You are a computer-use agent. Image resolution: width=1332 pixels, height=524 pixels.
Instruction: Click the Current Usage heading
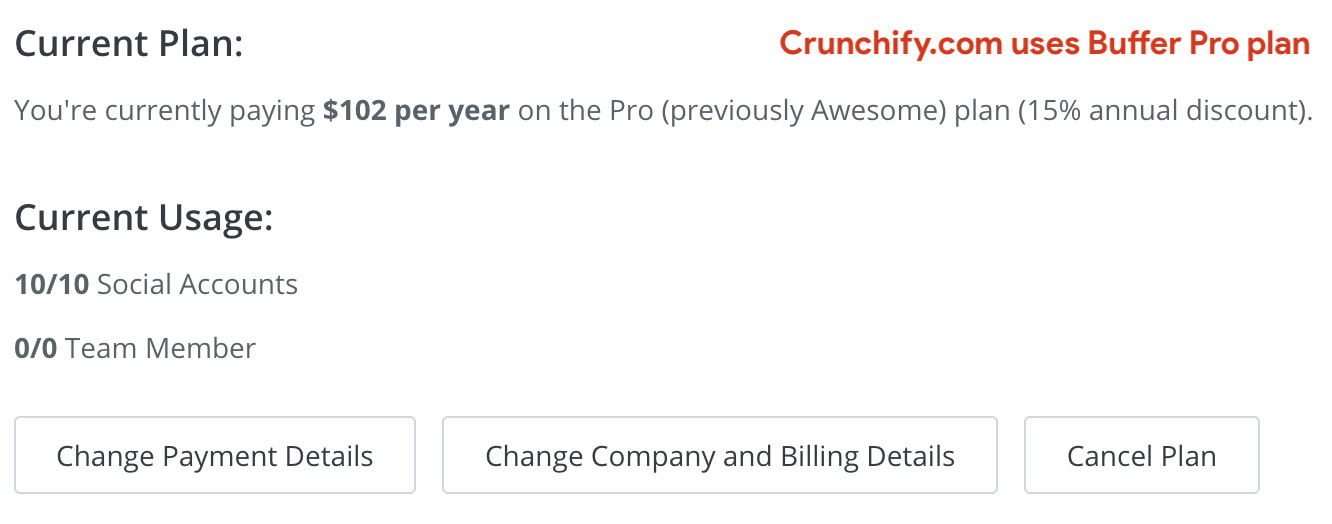point(144,218)
